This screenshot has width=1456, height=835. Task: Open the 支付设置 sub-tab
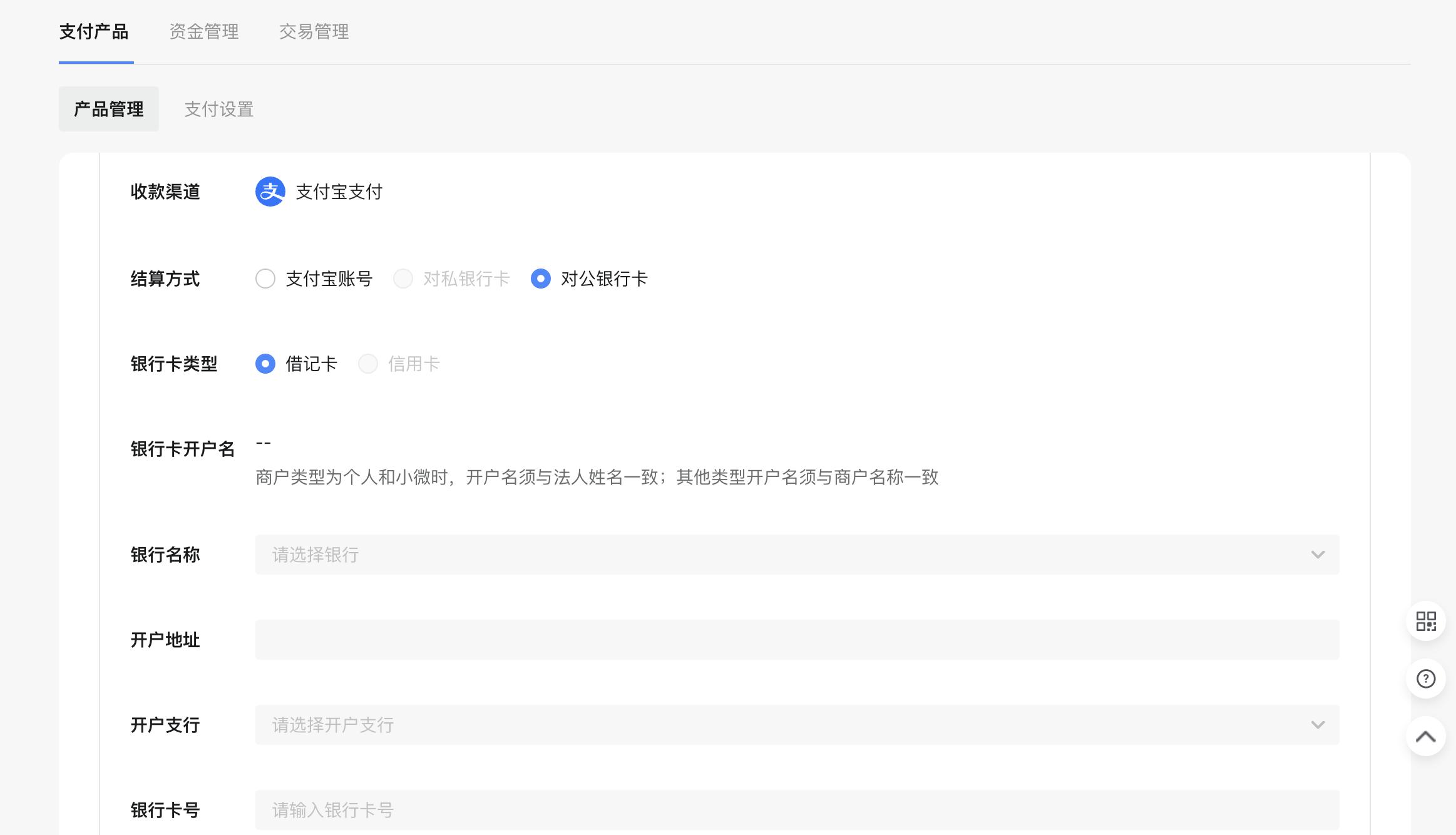[x=219, y=109]
